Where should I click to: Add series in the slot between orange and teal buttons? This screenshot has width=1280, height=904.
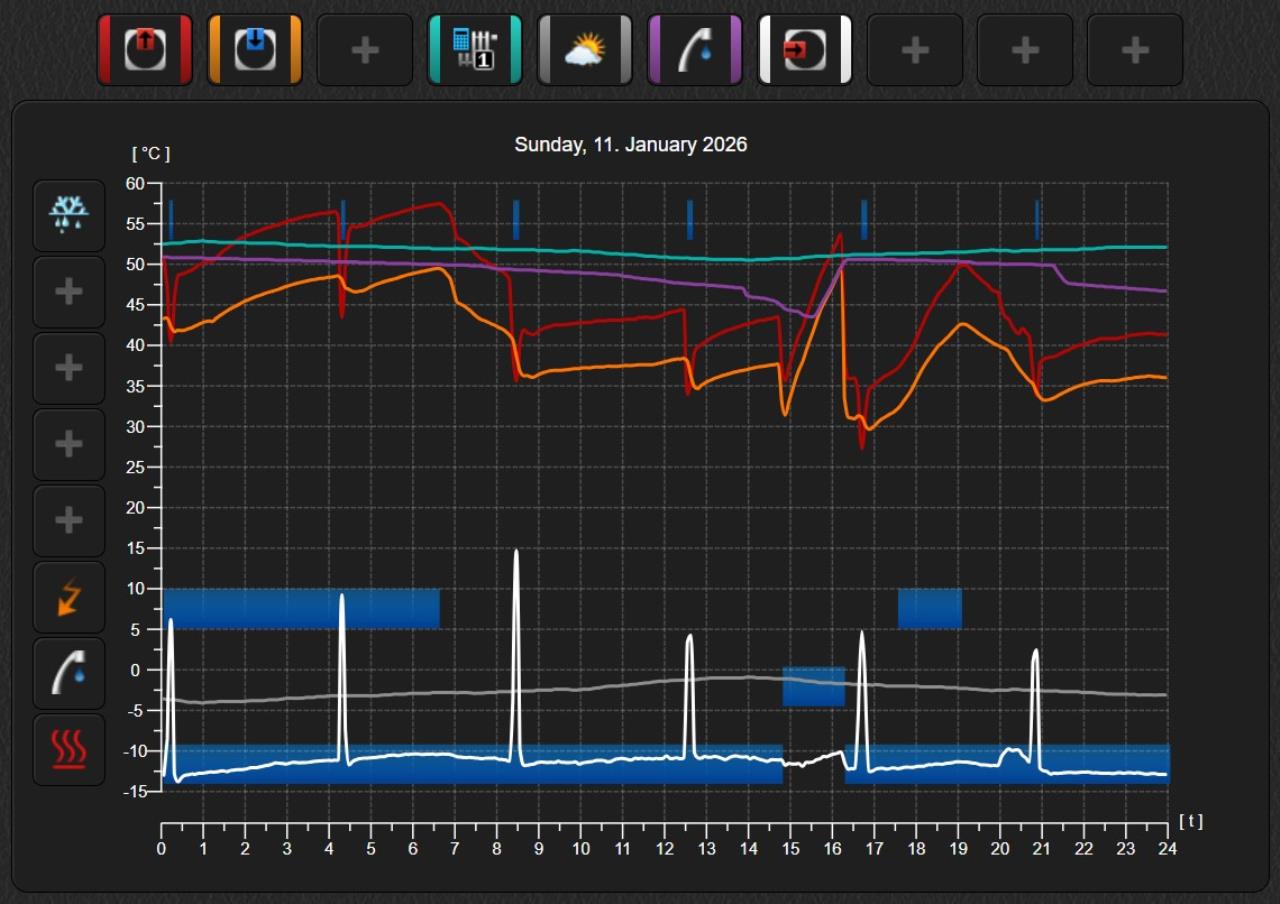[365, 50]
